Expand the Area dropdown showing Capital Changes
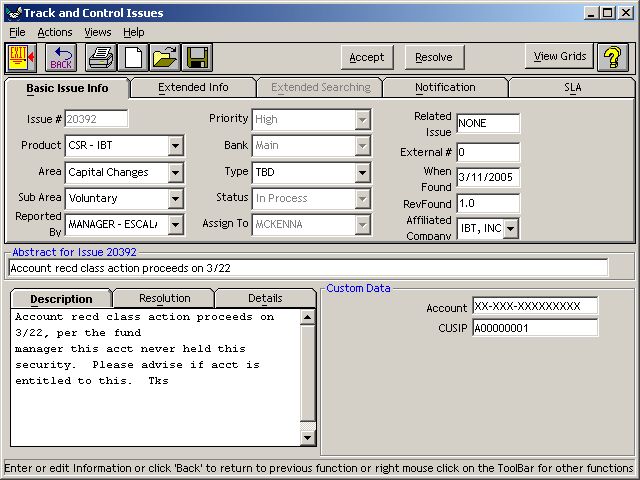This screenshot has height=480, width=640. [x=175, y=172]
